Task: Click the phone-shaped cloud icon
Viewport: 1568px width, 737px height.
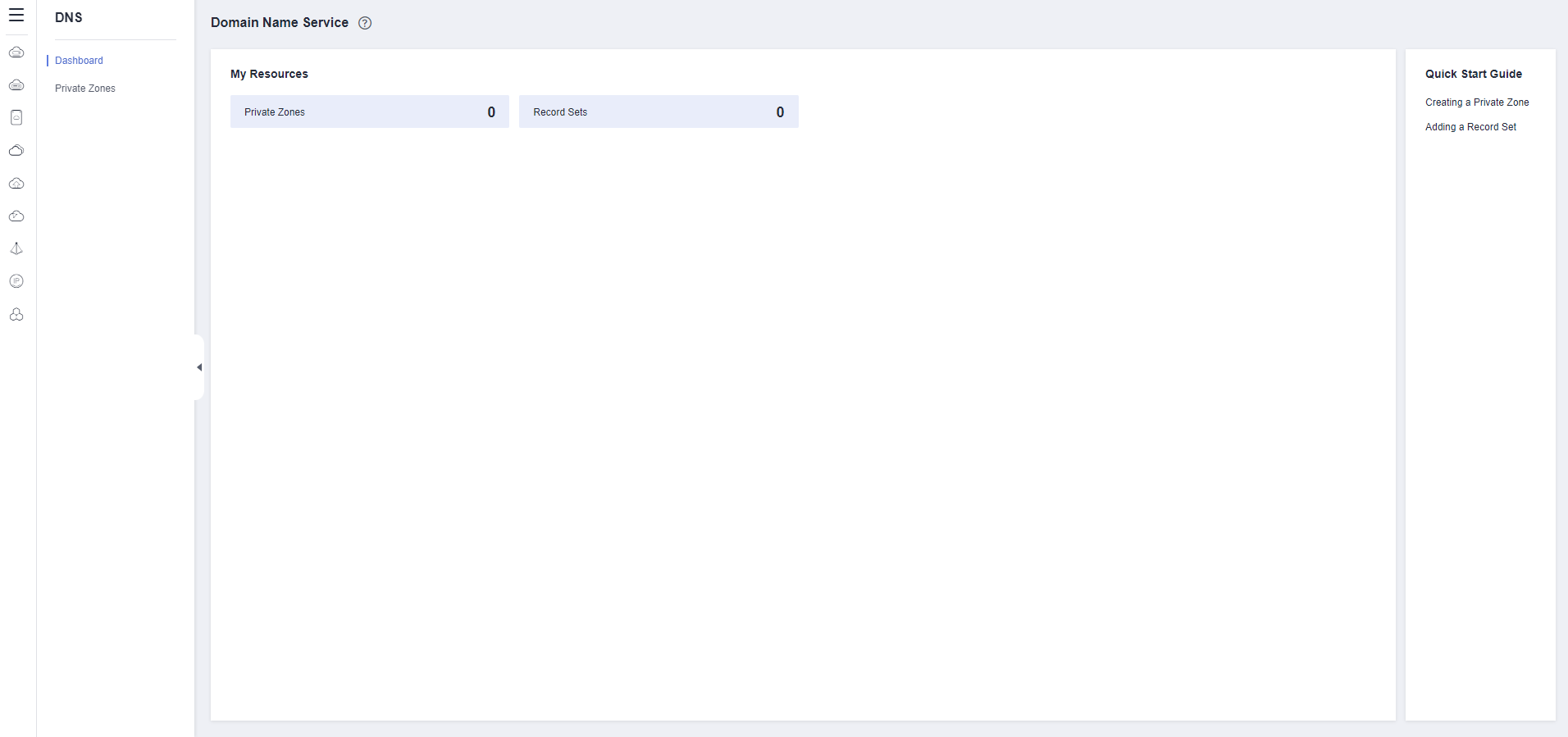Action: click(16, 117)
